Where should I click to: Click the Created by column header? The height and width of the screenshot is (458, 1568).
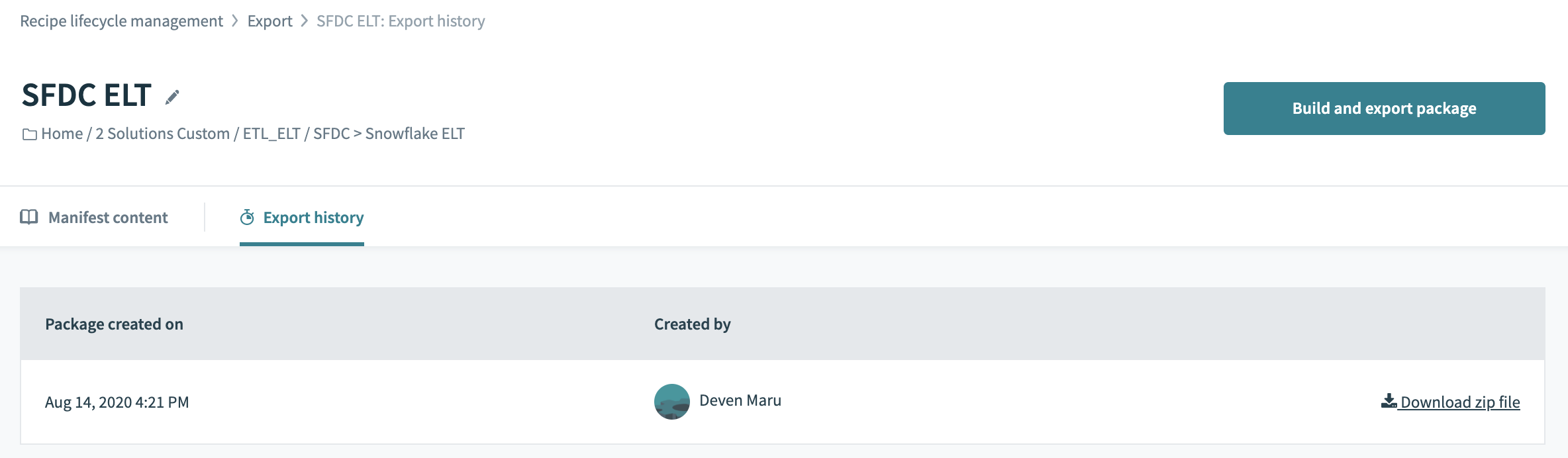pyautogui.click(x=692, y=324)
